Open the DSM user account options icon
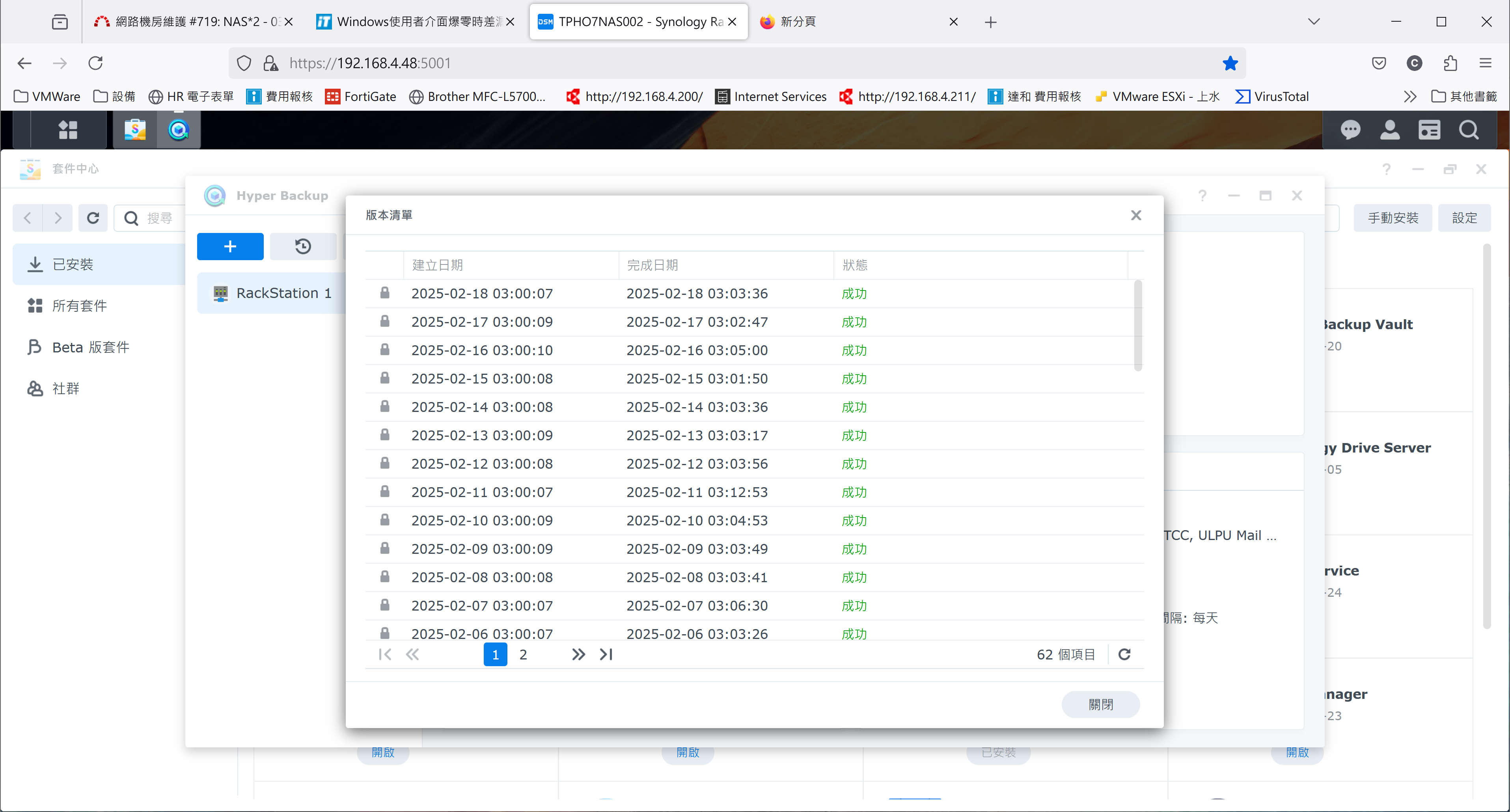 pos(1389,129)
